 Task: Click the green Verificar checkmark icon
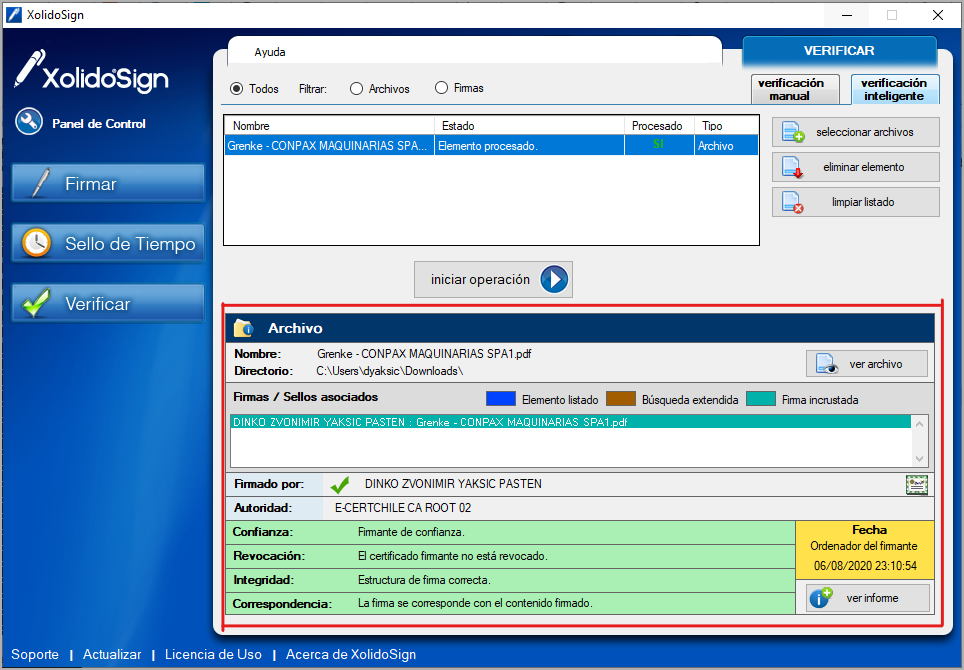coord(36,302)
